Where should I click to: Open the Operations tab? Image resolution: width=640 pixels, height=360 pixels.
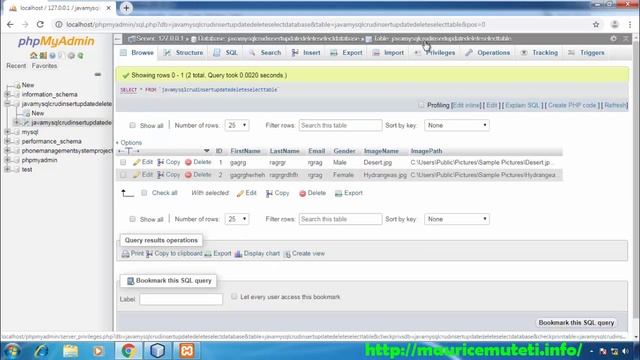click(x=488, y=53)
